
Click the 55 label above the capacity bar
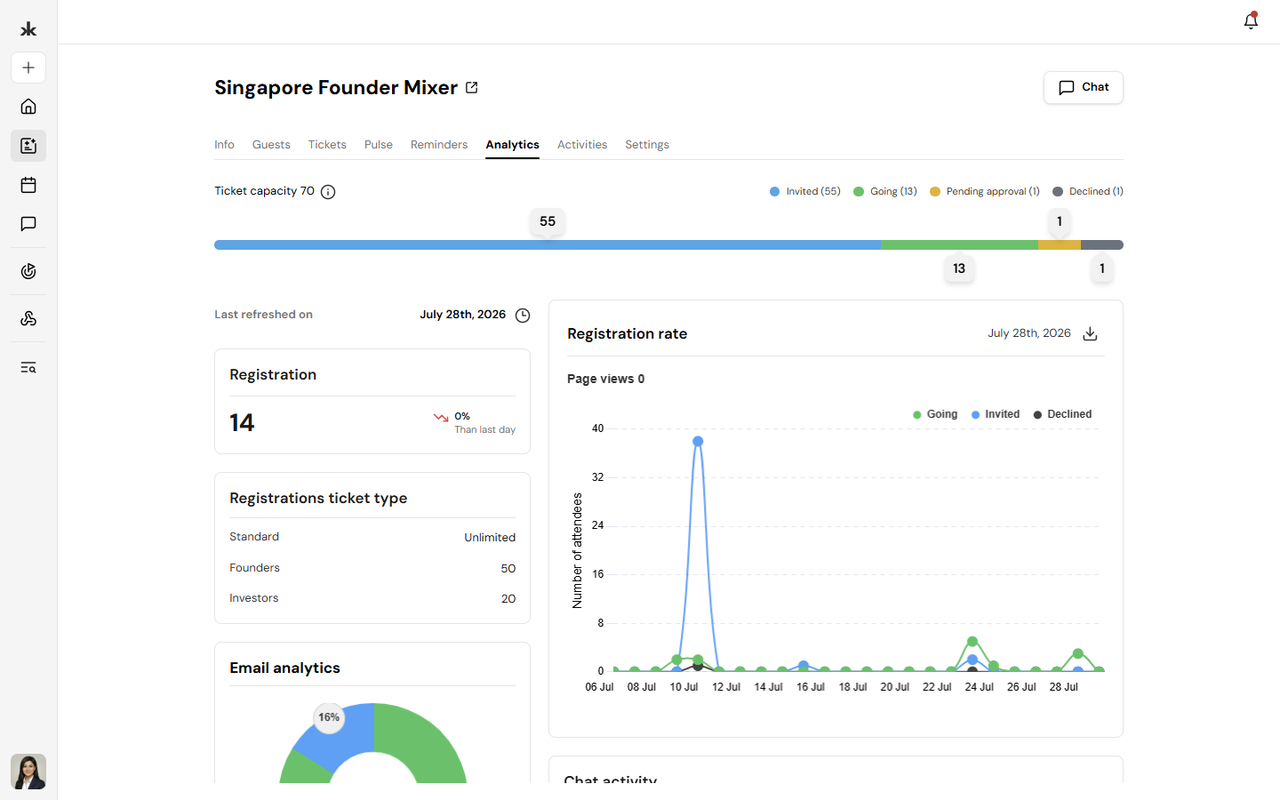[x=547, y=222]
